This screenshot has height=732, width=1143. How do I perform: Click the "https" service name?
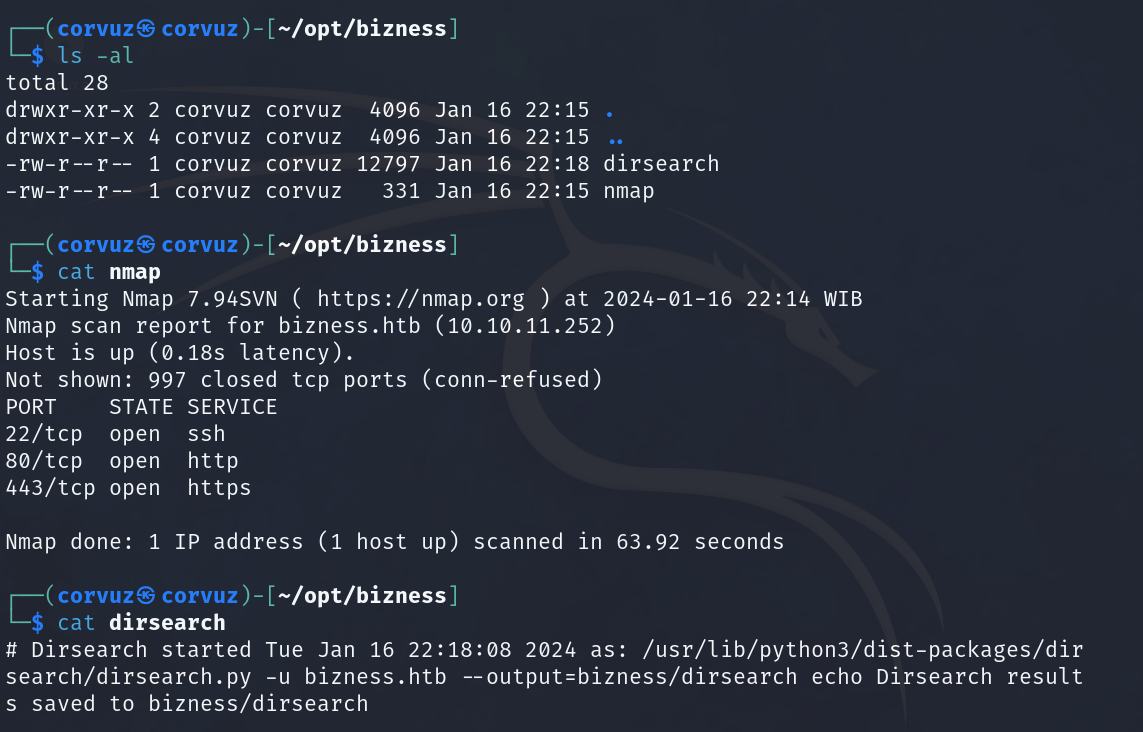point(219,488)
